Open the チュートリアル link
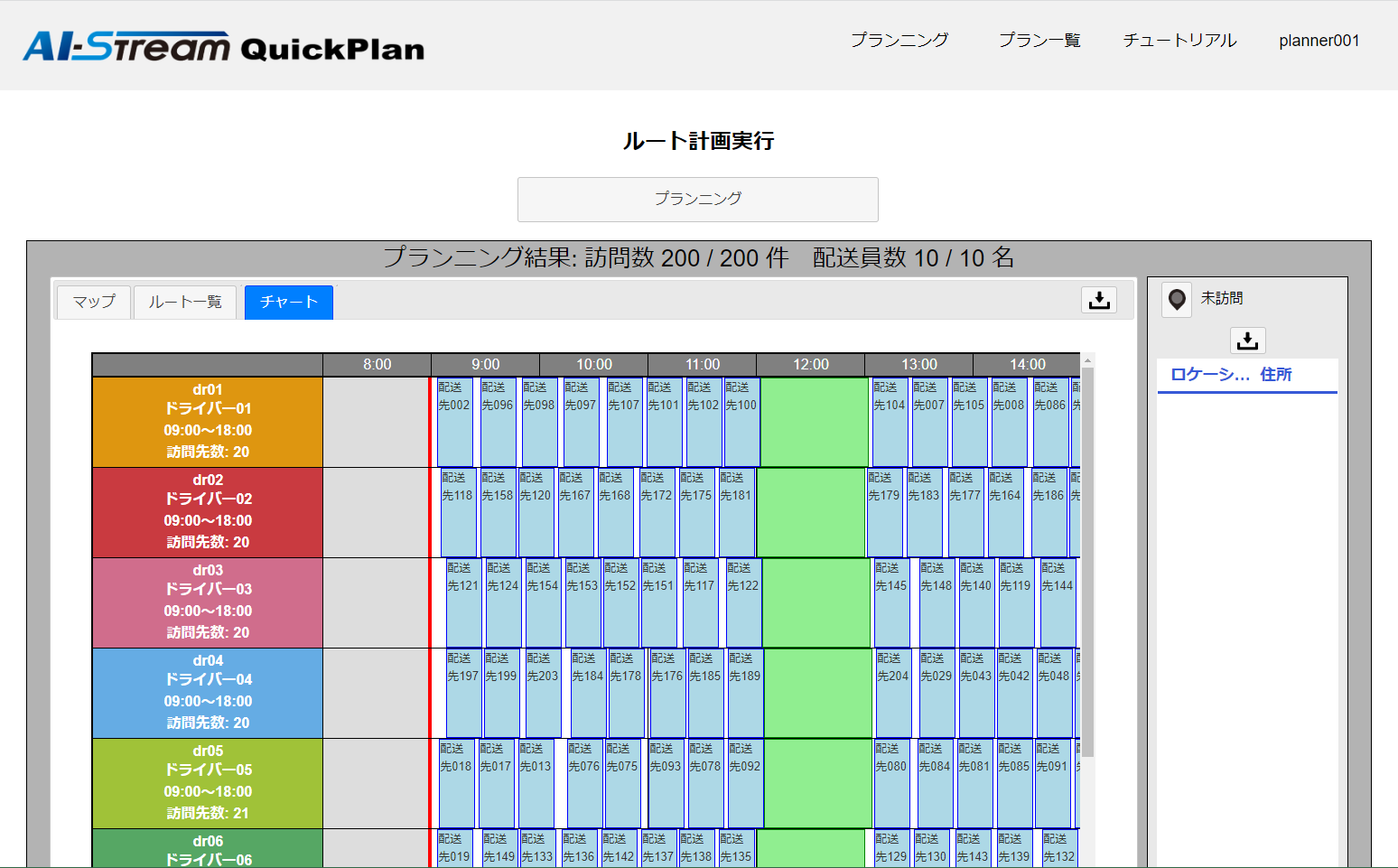The width and height of the screenshot is (1398, 868). click(x=1179, y=41)
